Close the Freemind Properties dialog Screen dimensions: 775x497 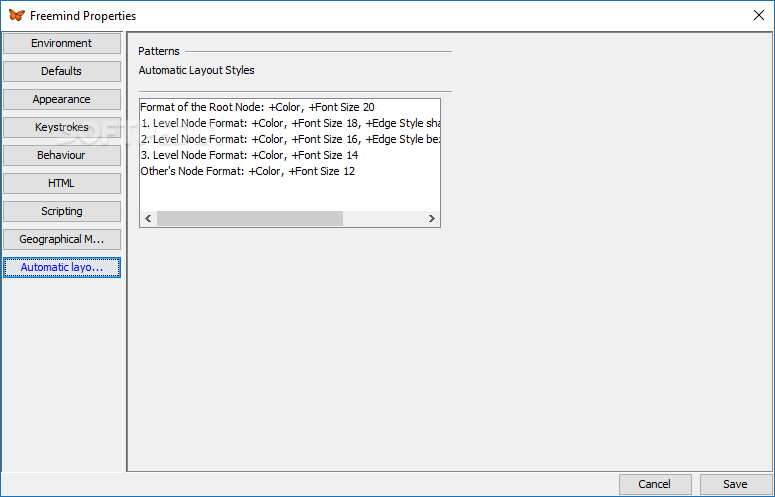(759, 15)
